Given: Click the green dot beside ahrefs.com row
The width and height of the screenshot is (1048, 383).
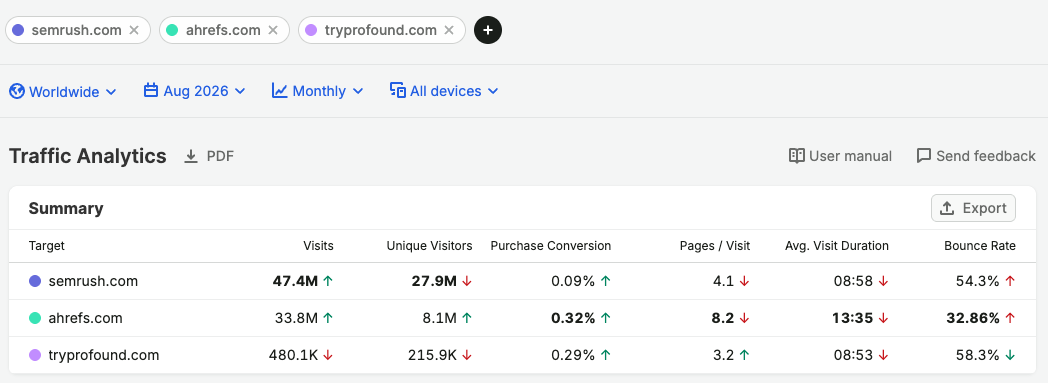Looking at the screenshot, I should click(x=35, y=318).
